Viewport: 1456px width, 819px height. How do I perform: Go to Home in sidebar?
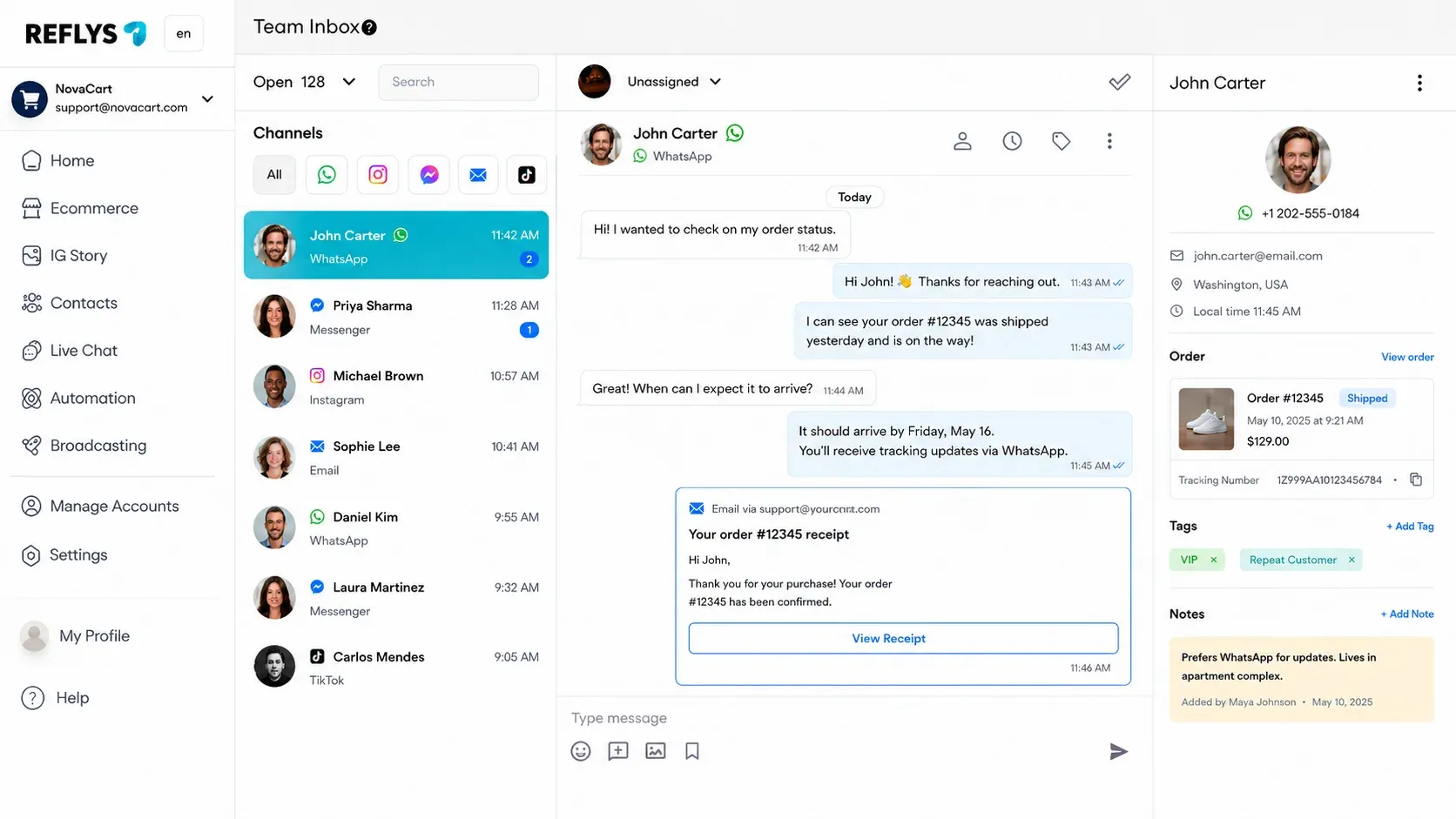72,161
